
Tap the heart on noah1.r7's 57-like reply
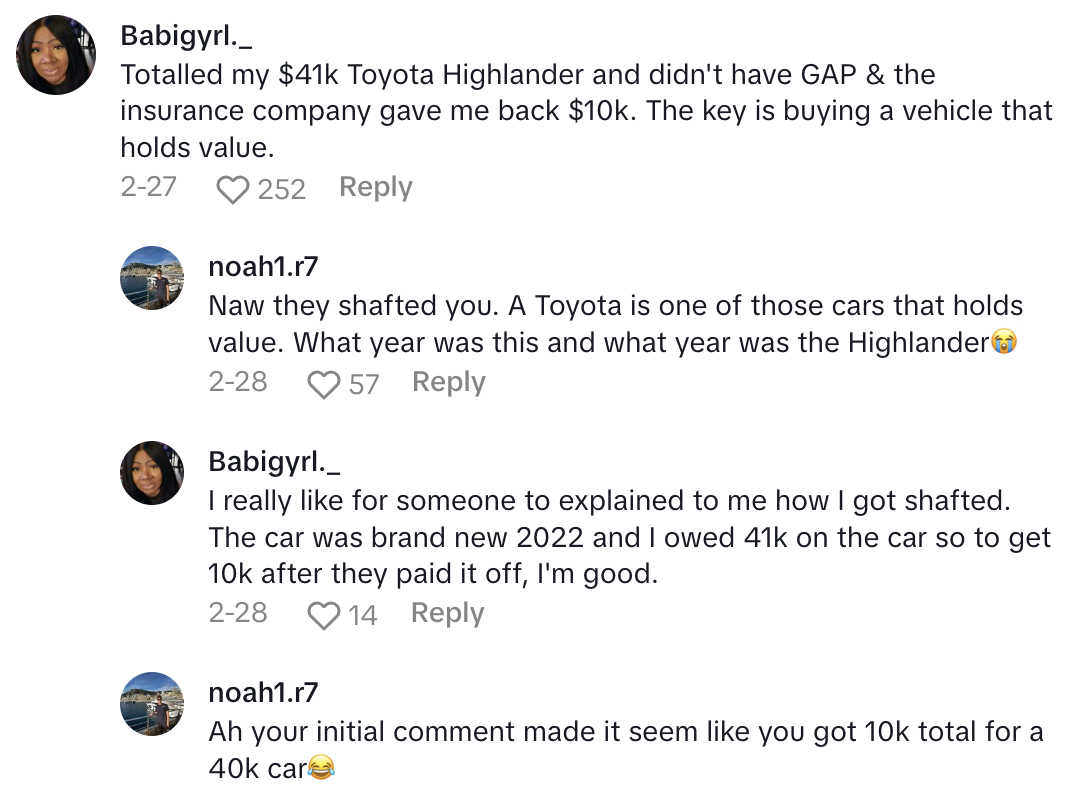click(323, 384)
